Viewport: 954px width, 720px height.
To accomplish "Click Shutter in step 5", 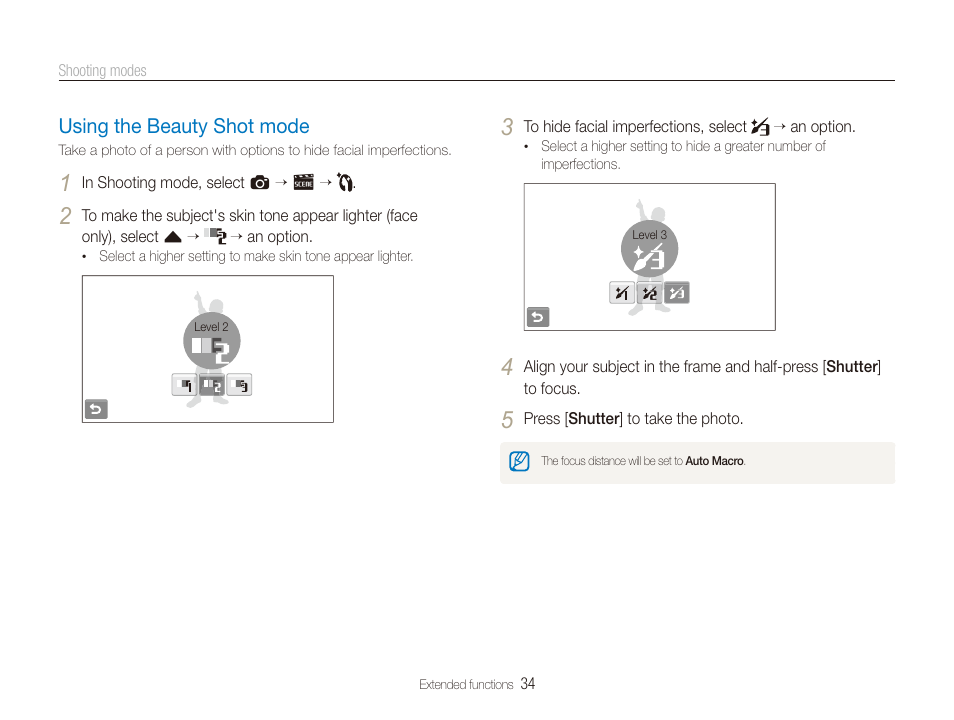I will click(x=594, y=419).
